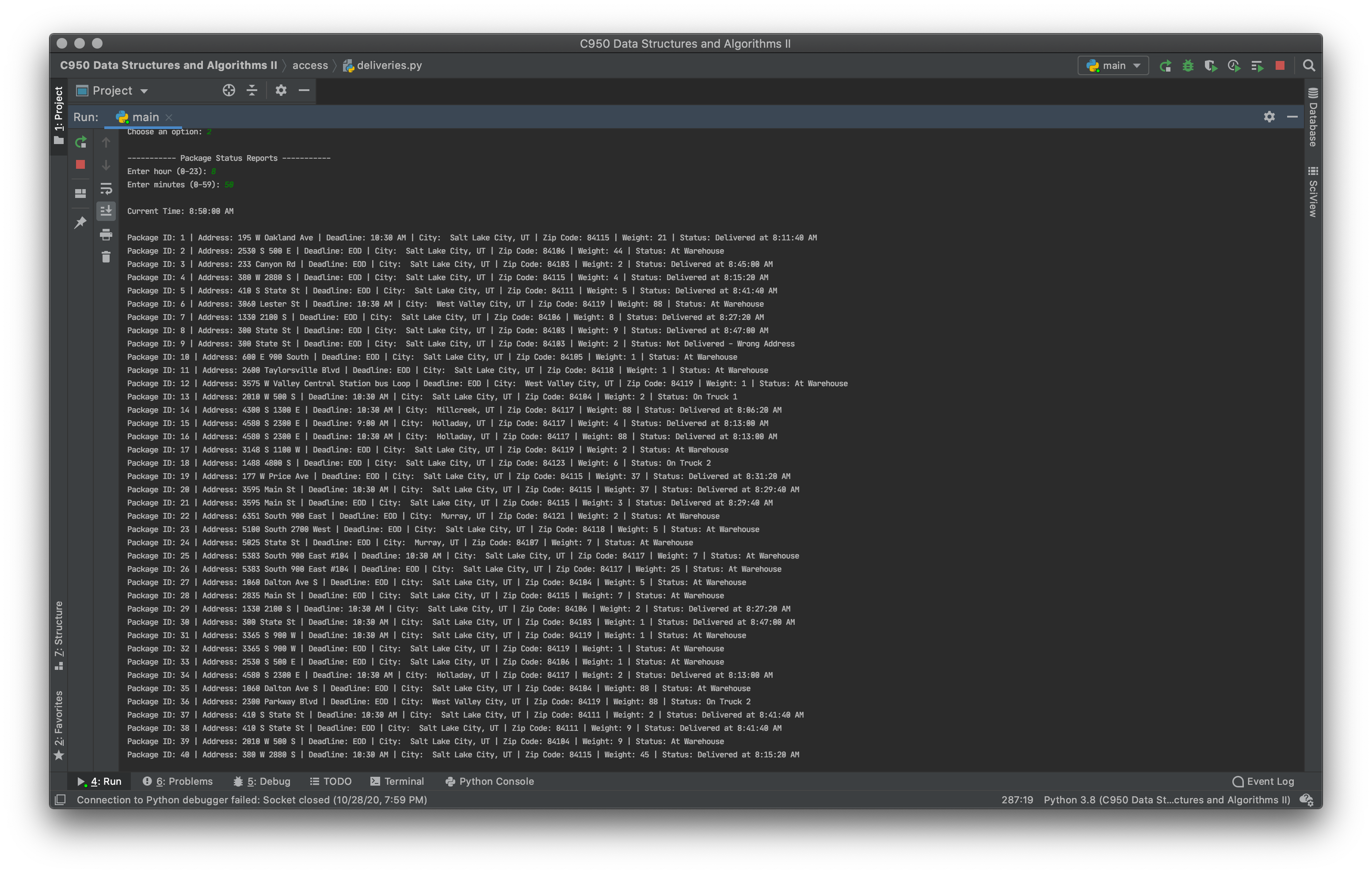Click the Profile main icon in toolbar
The height and width of the screenshot is (874, 1372).
click(1234, 65)
